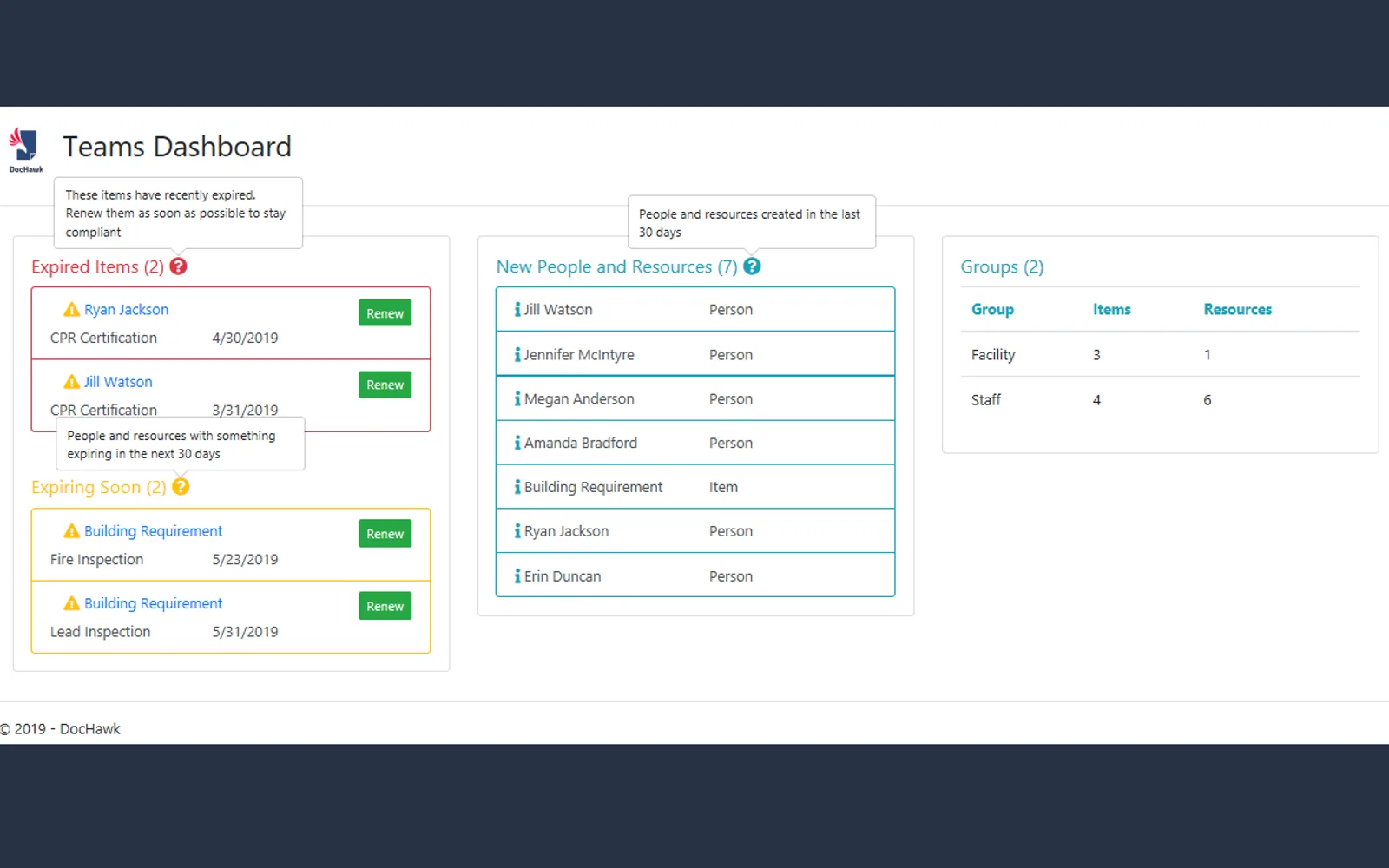Click info icon beside Jennifer McIntyre
Viewport: 1389px width, 868px height.
[517, 354]
